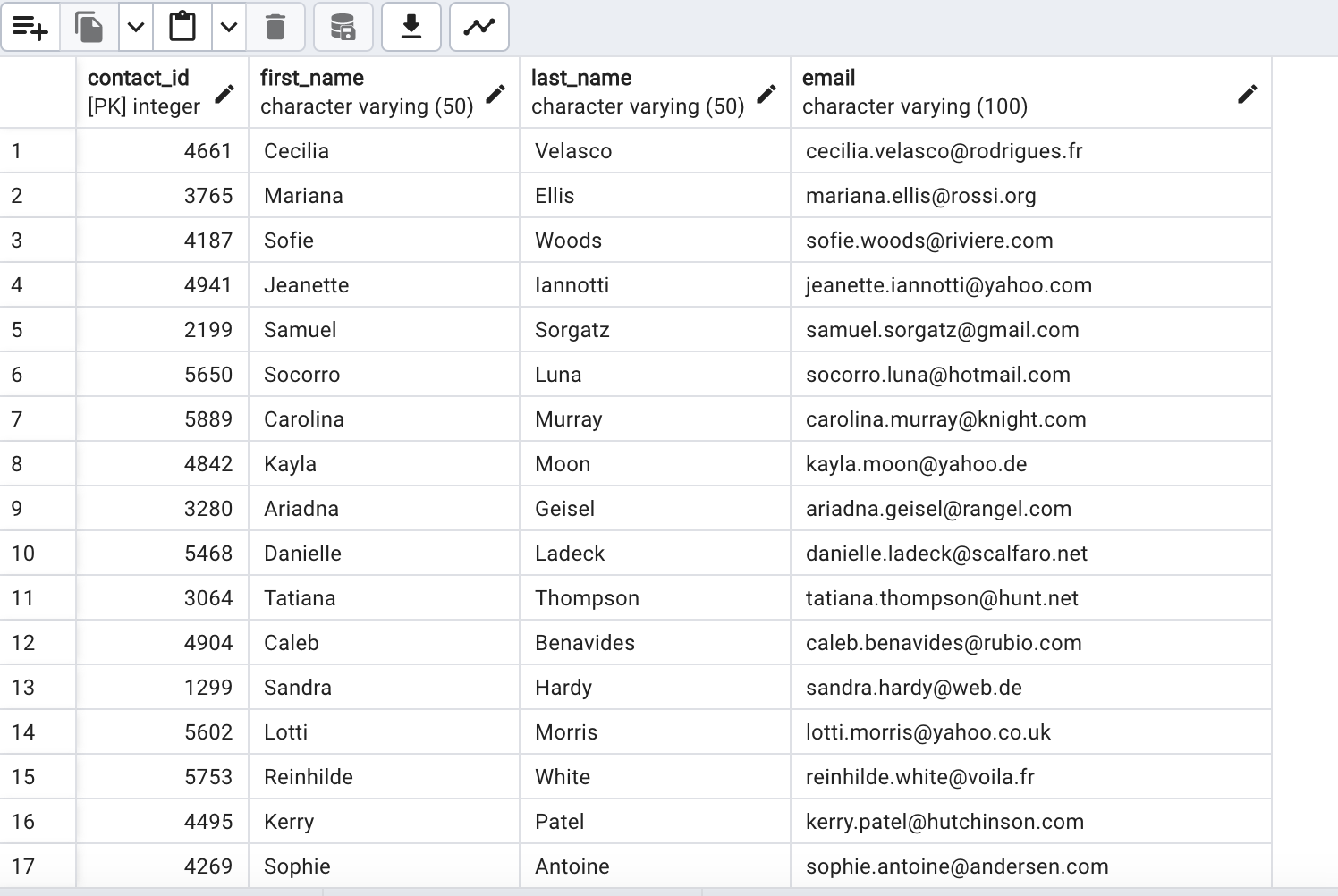The image size is (1338, 896).
Task: Click the Save data changes database icon
Action: tap(343, 27)
